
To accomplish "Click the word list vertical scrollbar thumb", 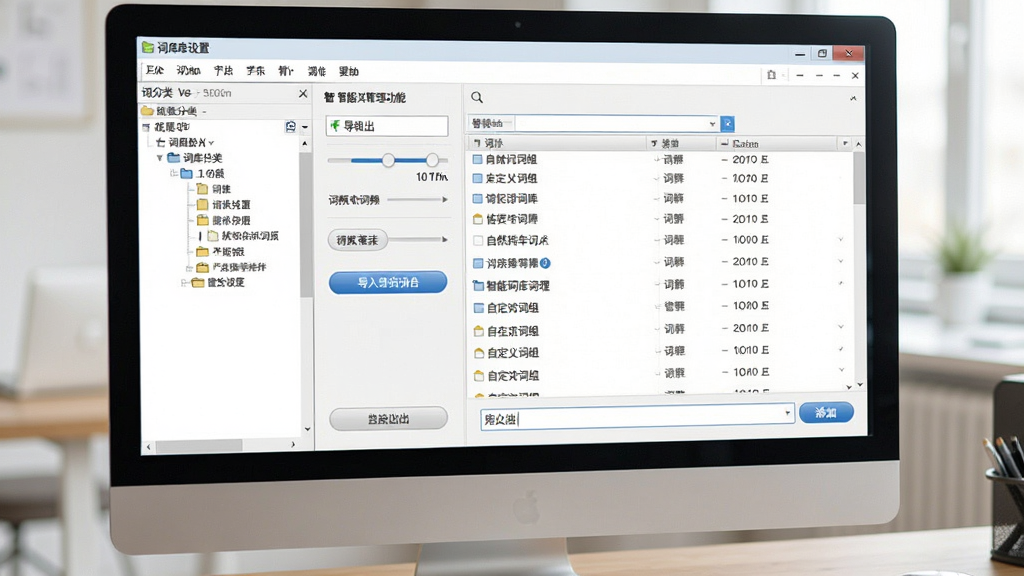I will click(859, 178).
